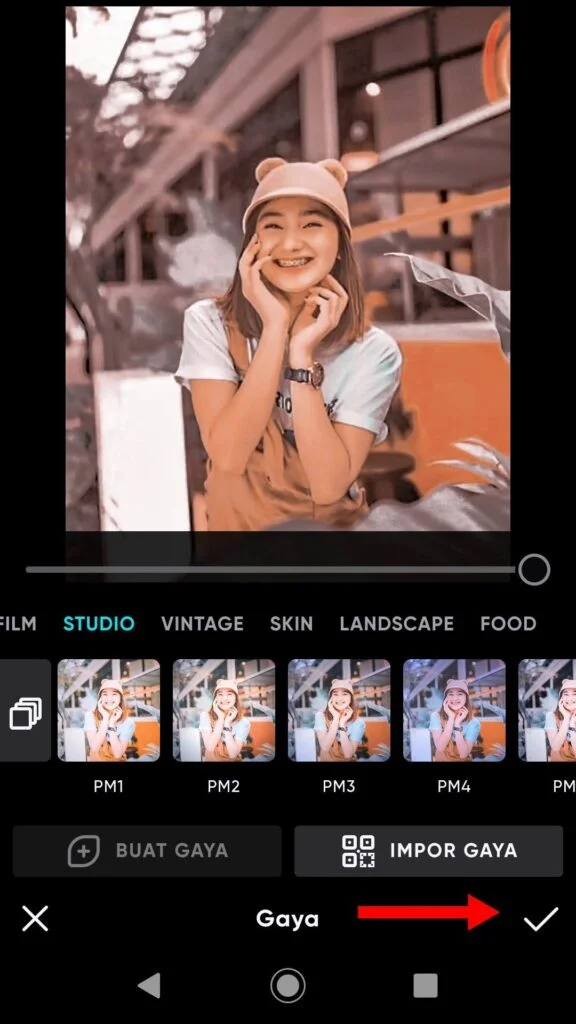Confirm the style with the checkmark icon
The image size is (576, 1024).
tap(541, 918)
